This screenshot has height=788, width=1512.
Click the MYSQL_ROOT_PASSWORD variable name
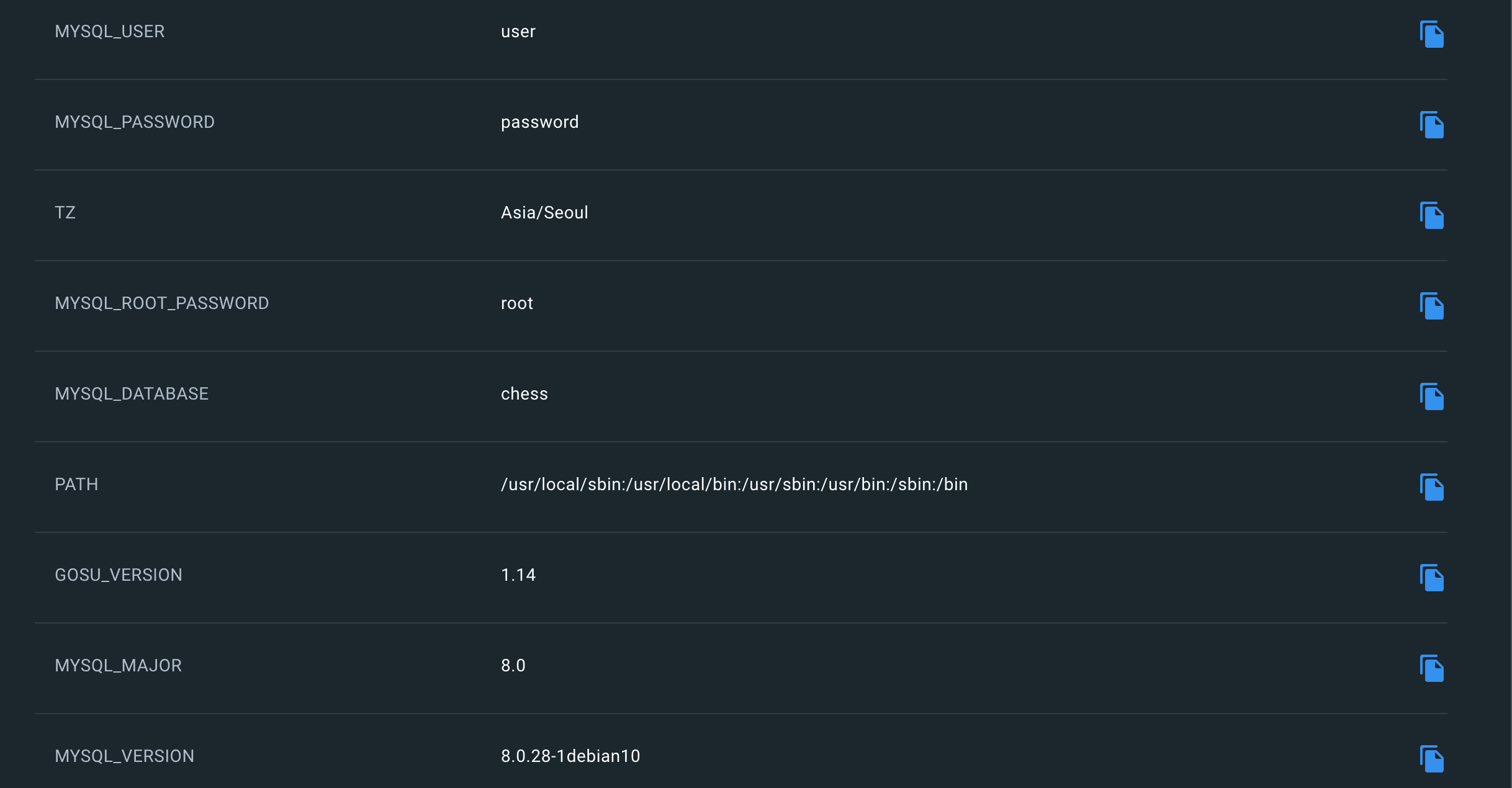[162, 303]
